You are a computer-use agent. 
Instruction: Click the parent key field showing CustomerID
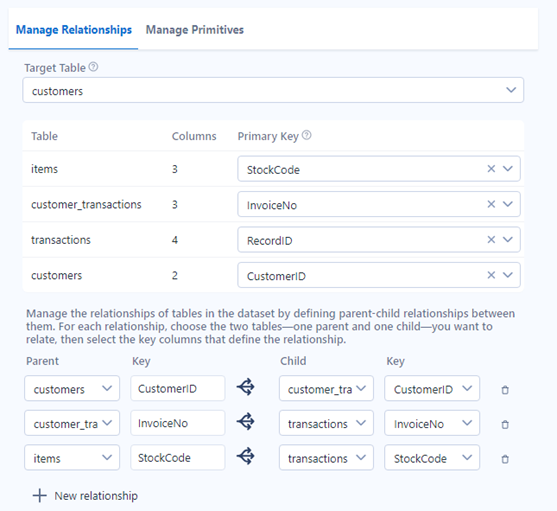click(x=178, y=388)
